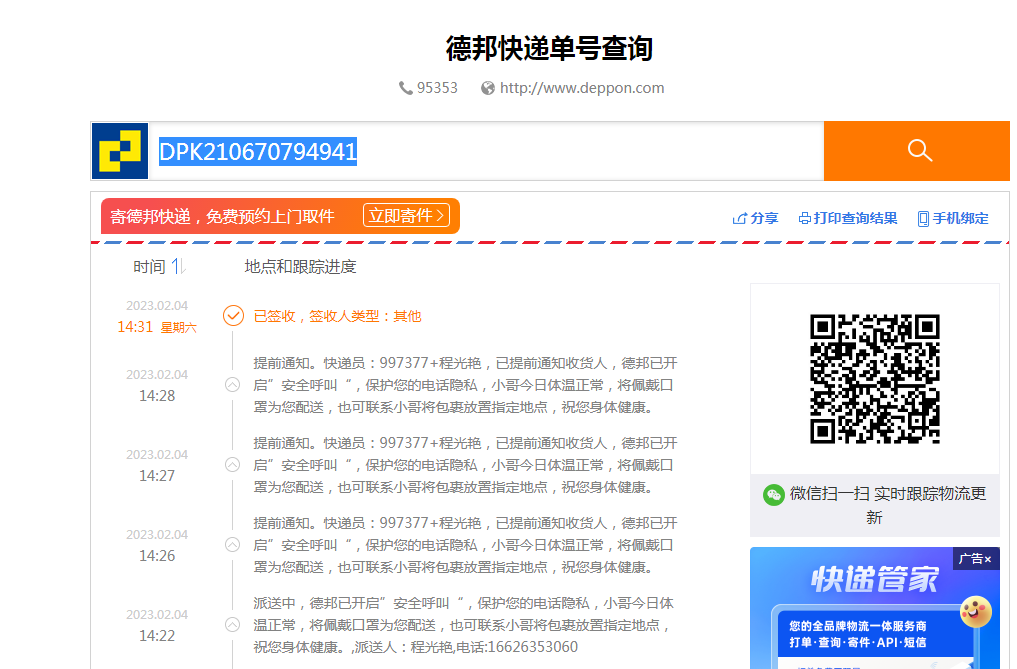The width and height of the screenshot is (1017, 669).
Task: Open the 手机绑定 phone binding link
Action: pos(961,218)
